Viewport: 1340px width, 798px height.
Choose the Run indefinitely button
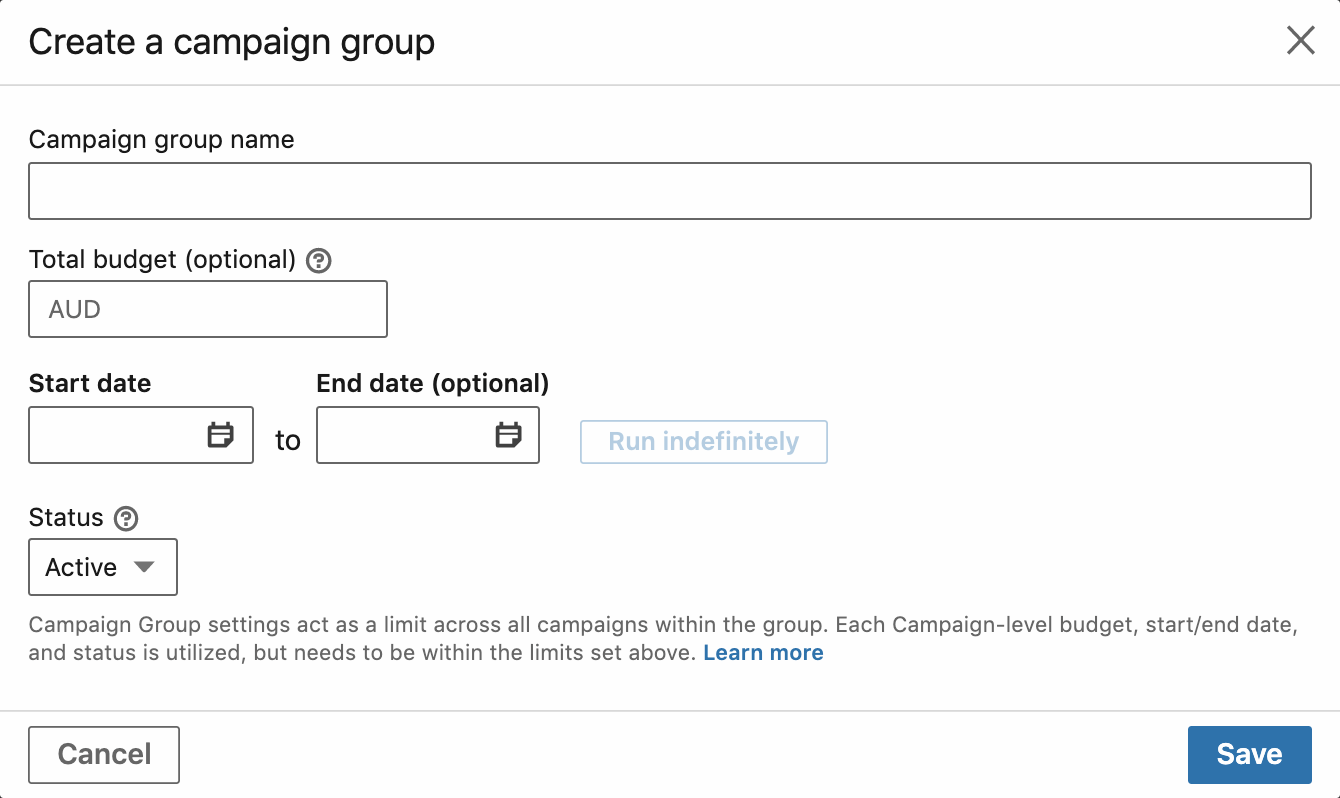click(704, 442)
